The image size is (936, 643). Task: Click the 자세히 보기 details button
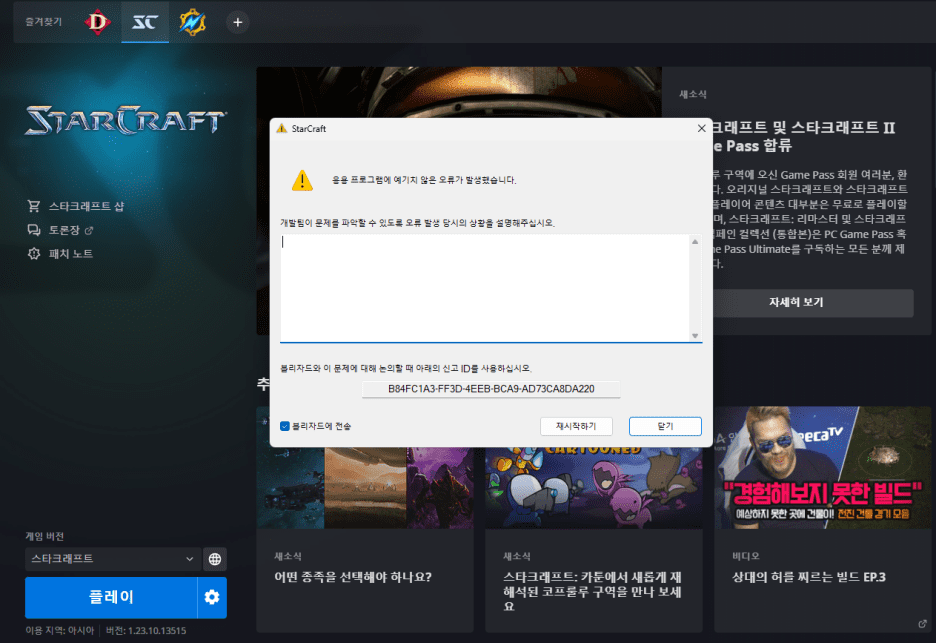(812, 303)
